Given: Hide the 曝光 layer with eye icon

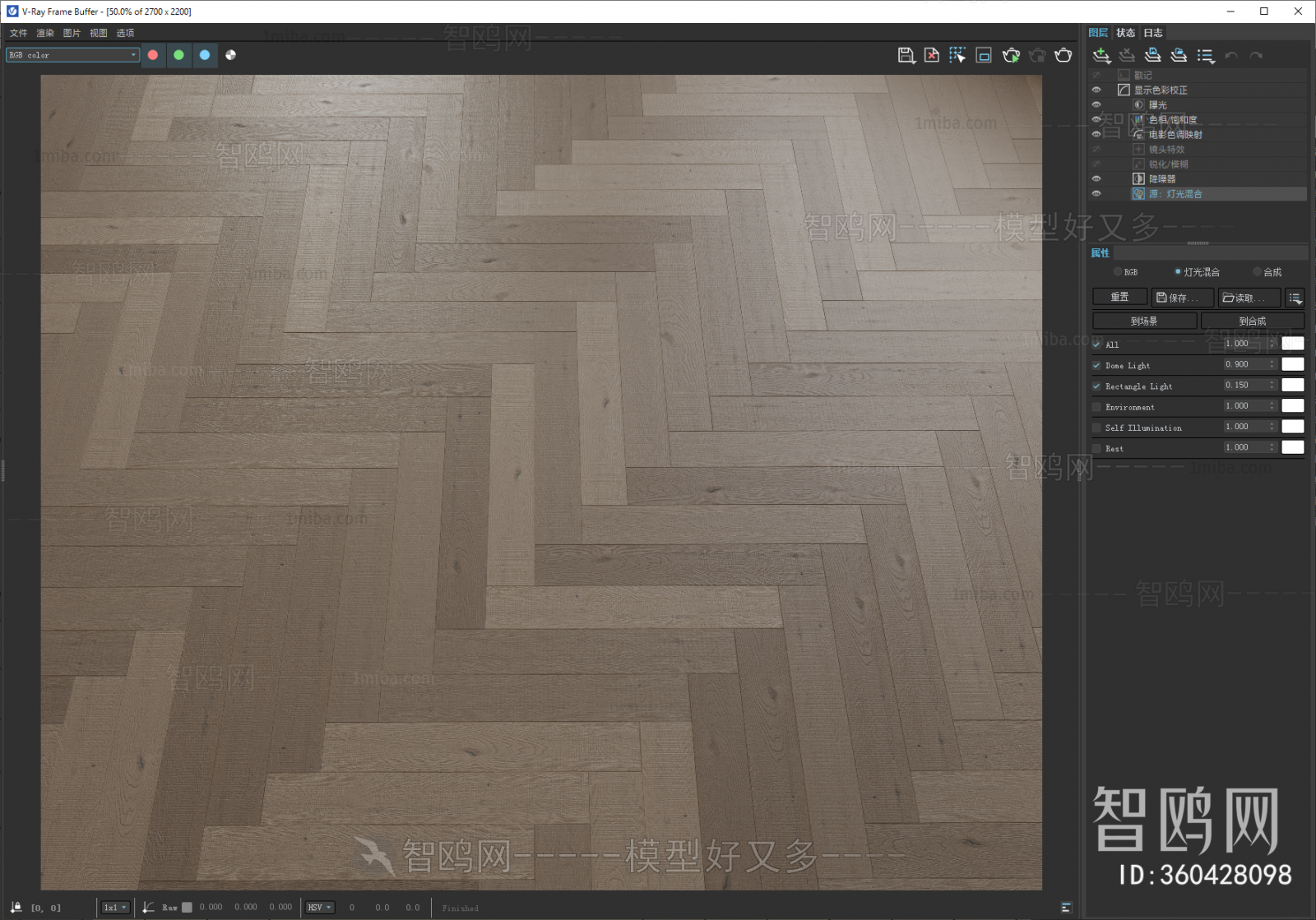Looking at the screenshot, I should [1096, 104].
